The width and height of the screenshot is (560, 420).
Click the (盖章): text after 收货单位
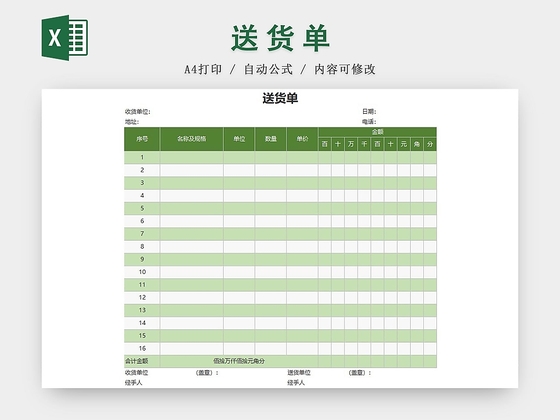[x=207, y=373]
